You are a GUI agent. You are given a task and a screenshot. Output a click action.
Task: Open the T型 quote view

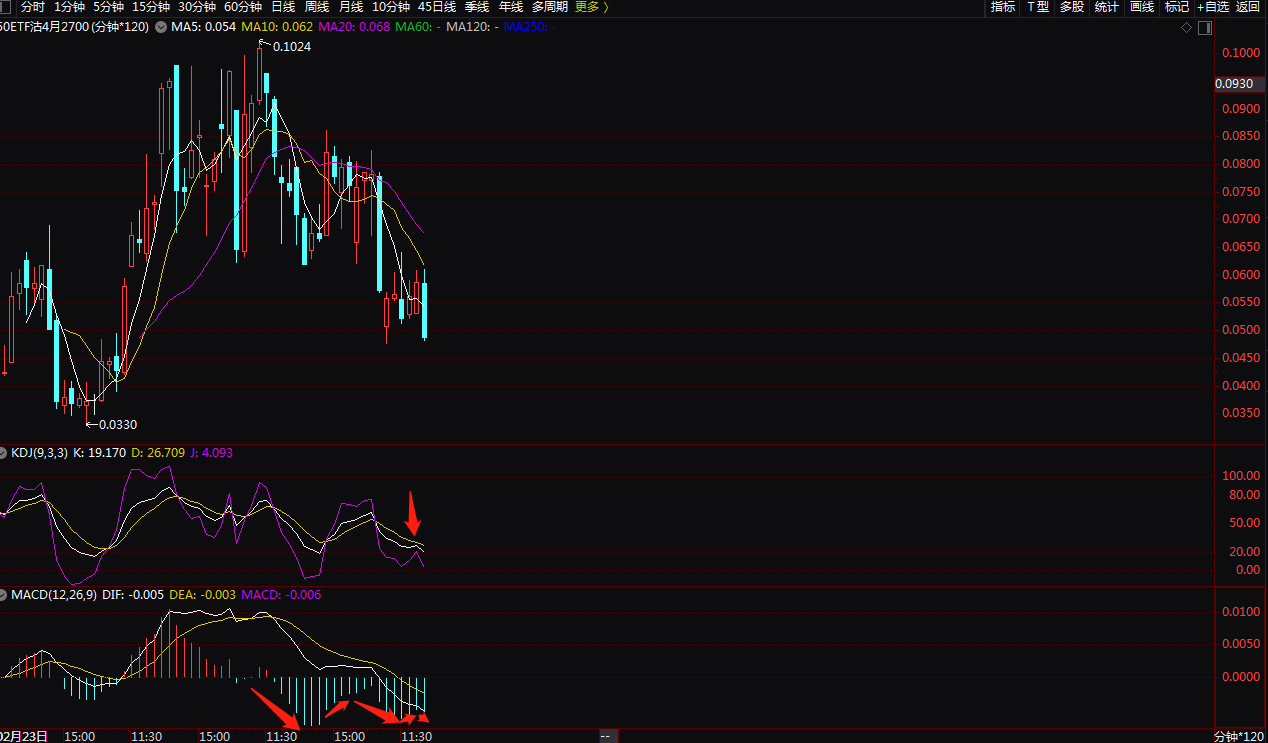pyautogui.click(x=1037, y=7)
